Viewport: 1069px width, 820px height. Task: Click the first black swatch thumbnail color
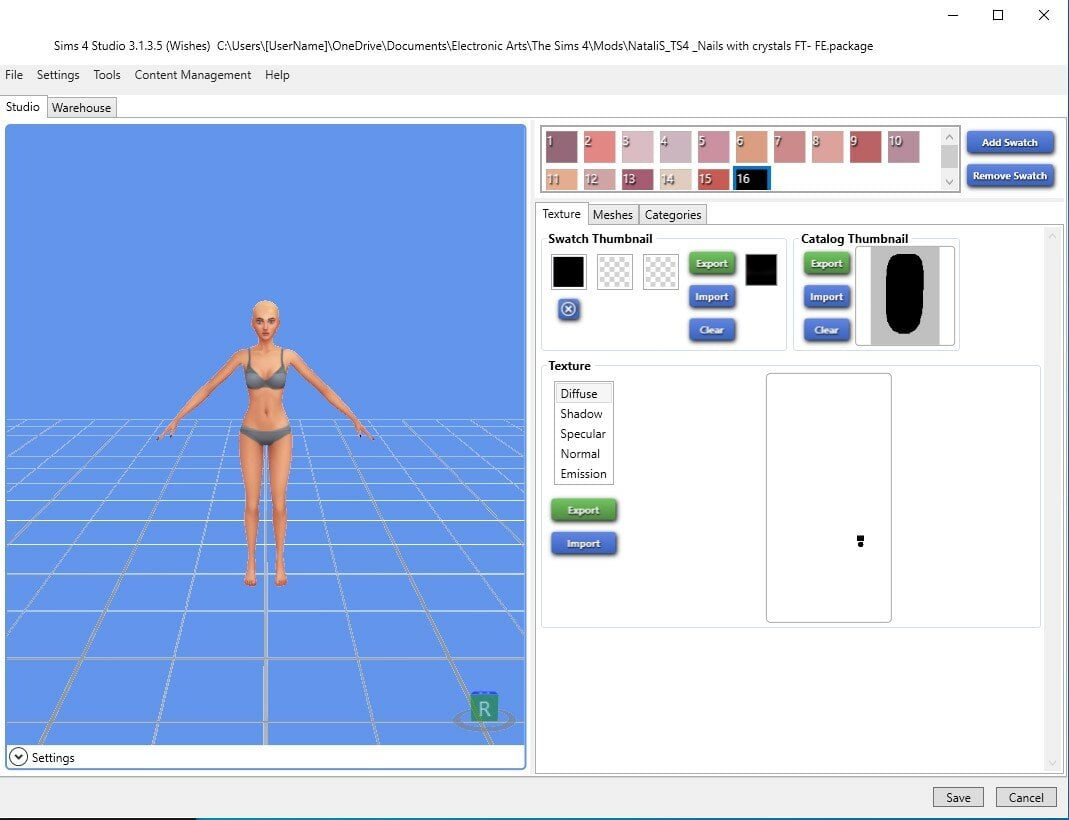(569, 272)
